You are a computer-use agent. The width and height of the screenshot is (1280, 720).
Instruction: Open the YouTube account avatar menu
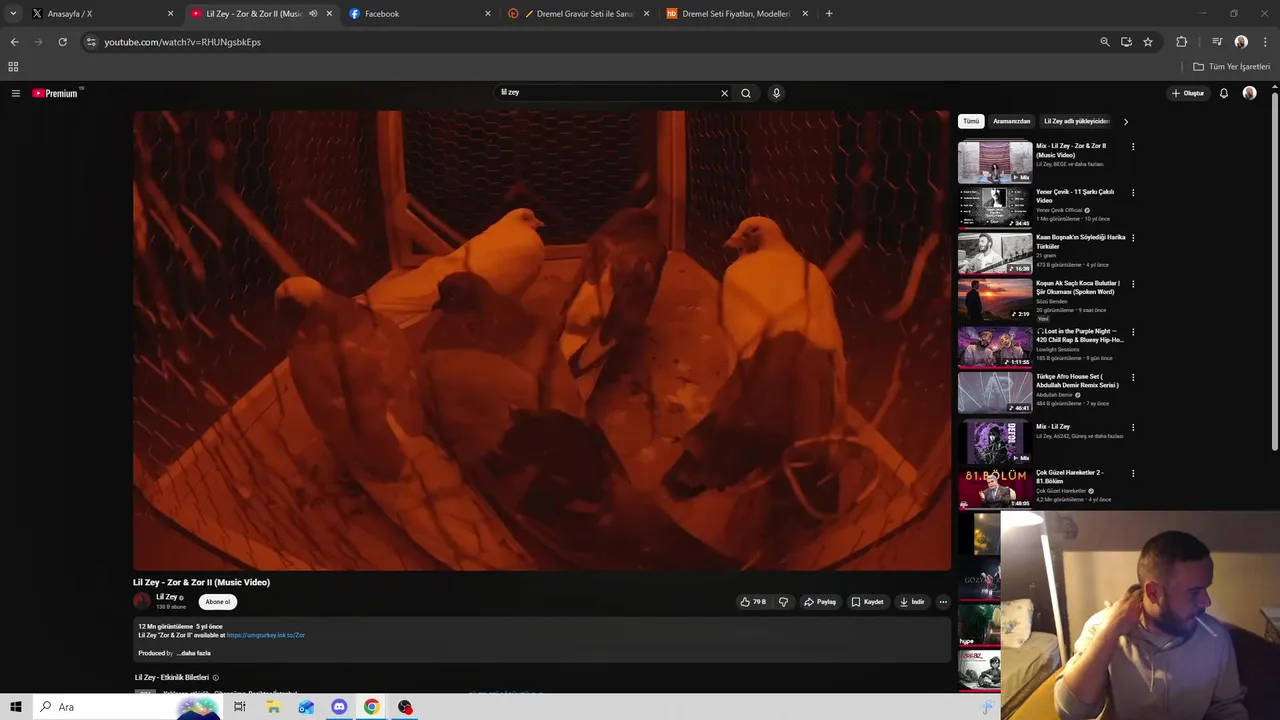(1249, 93)
